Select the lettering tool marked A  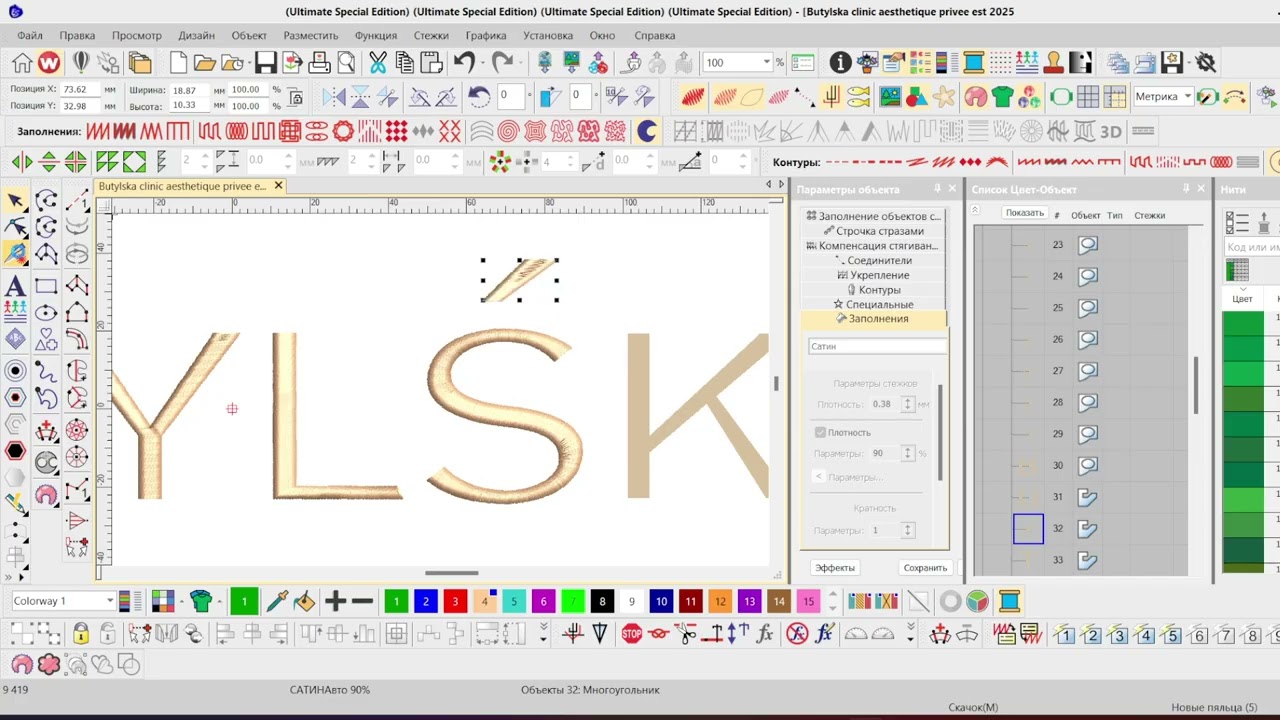15,287
